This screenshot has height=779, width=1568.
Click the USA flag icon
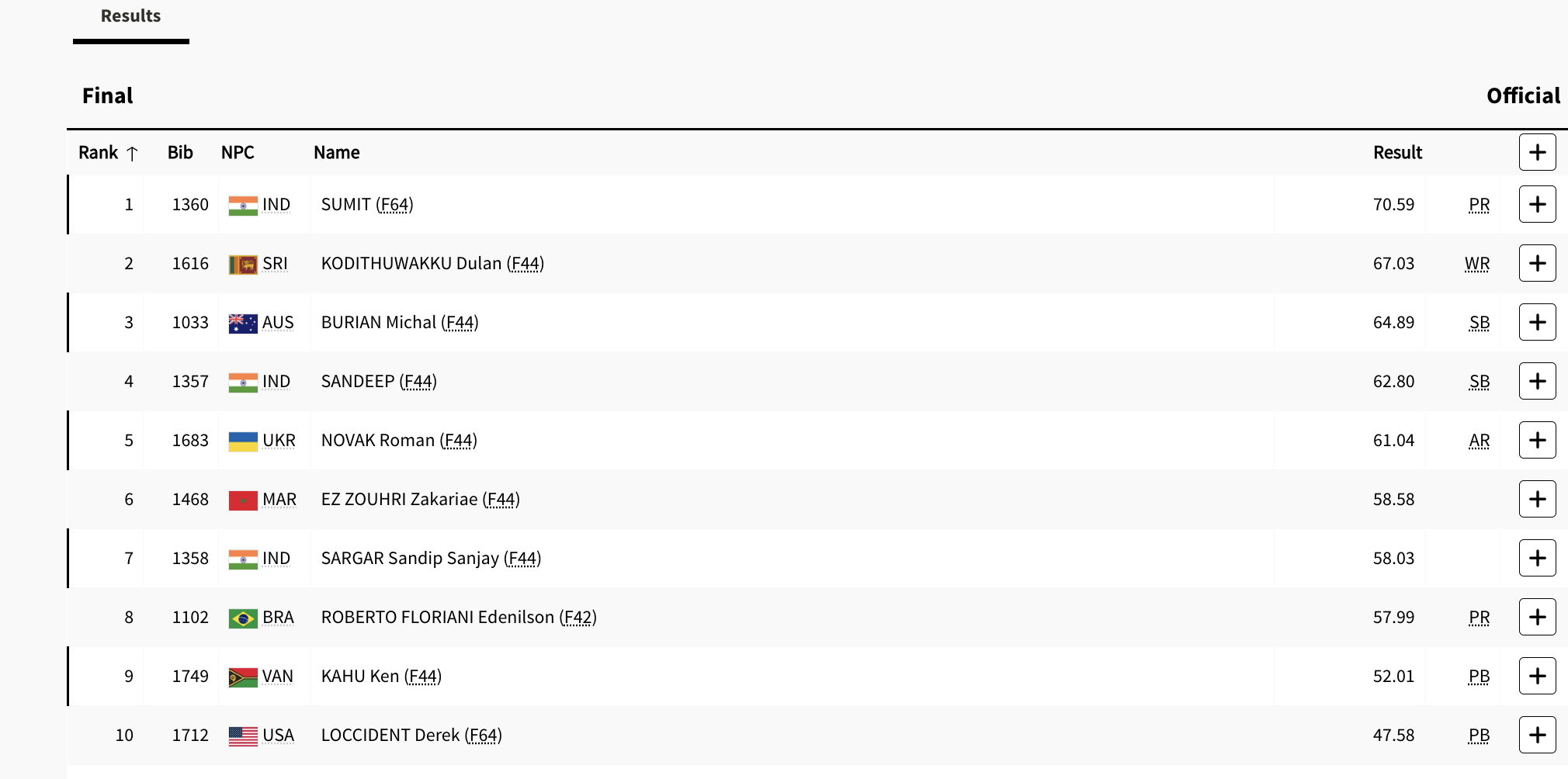243,736
